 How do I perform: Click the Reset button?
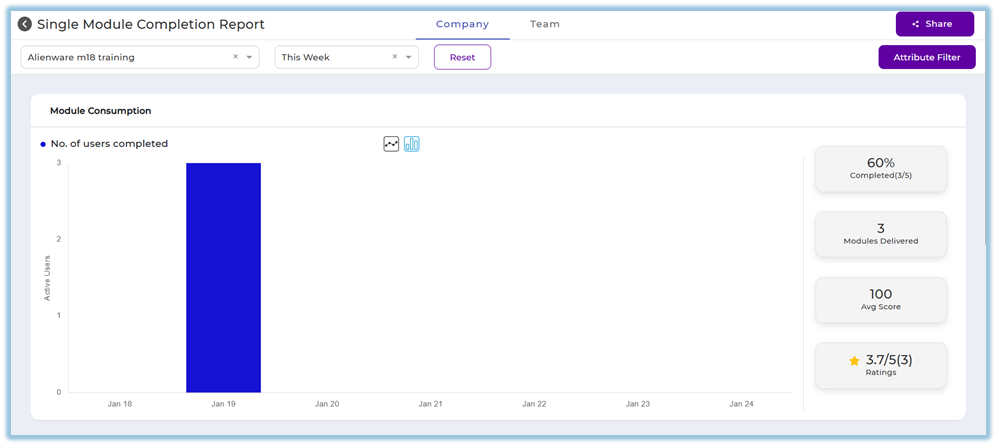tap(462, 57)
